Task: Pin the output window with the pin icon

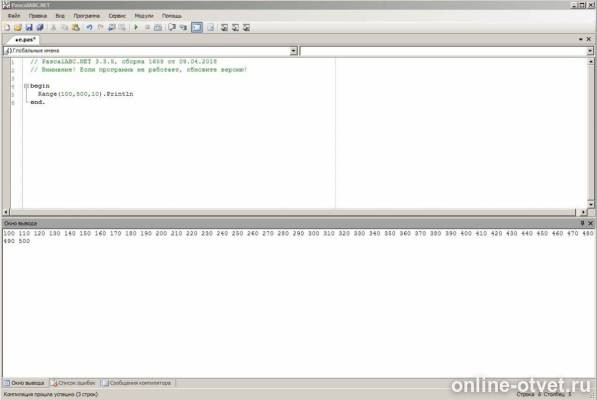Action: pyautogui.click(x=582, y=223)
